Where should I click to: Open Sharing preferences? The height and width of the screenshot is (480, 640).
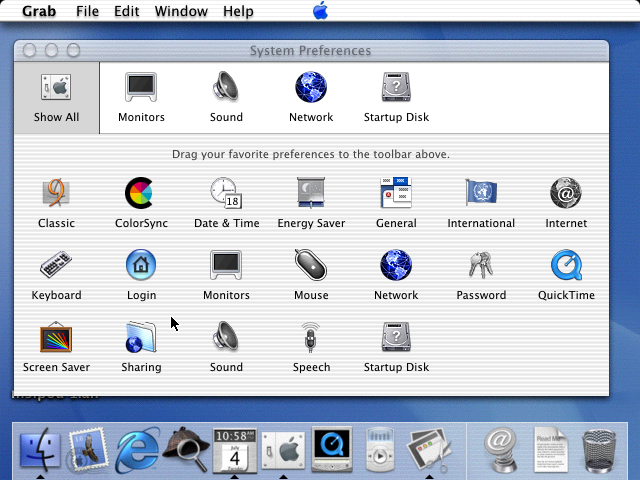141,347
